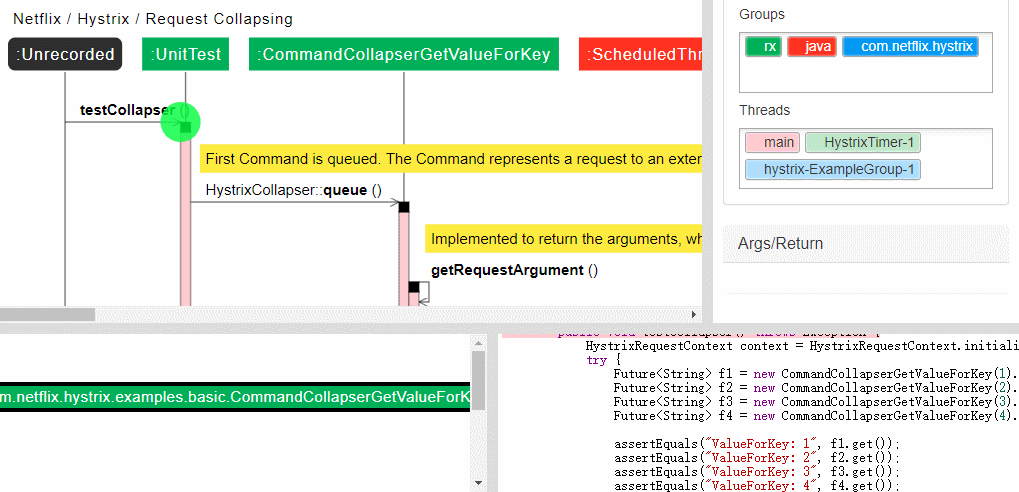Toggle the main thread tag
1019x492 pixels.
773,142
